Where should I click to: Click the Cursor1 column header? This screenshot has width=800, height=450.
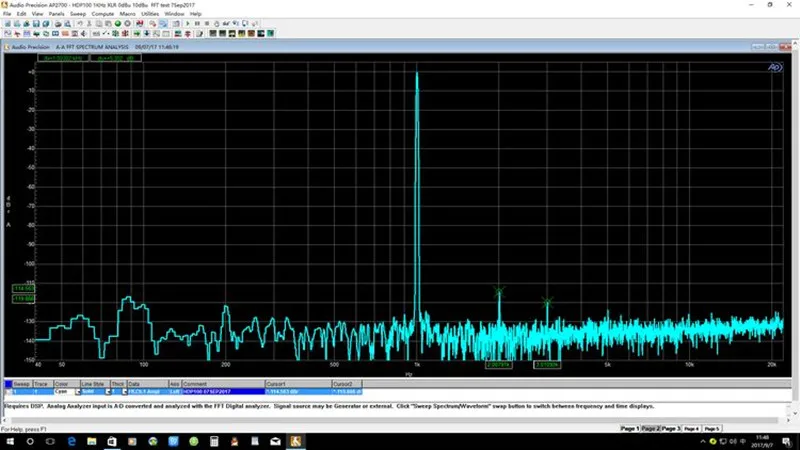point(298,384)
